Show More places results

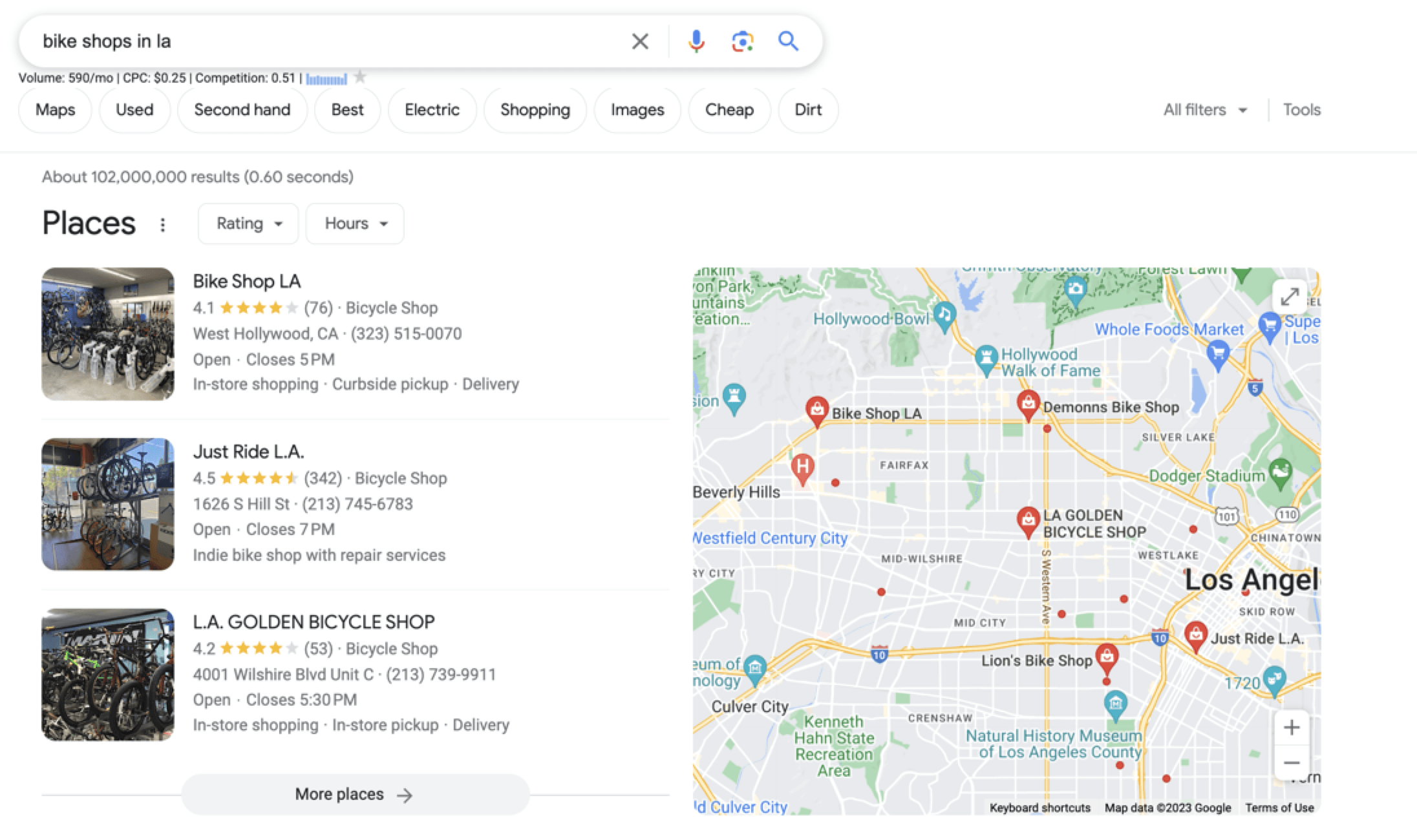point(355,794)
